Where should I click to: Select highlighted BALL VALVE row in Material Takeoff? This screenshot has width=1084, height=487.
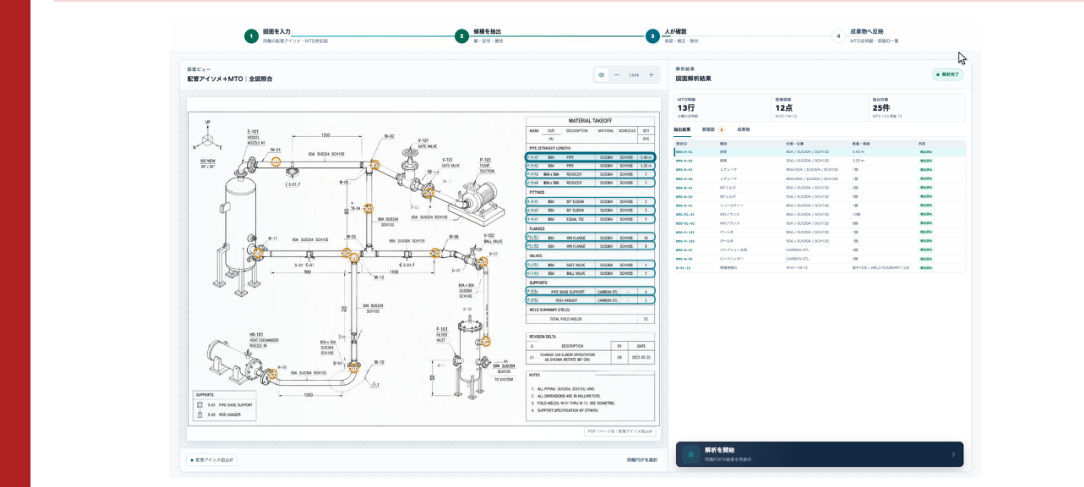pyautogui.click(x=590, y=273)
